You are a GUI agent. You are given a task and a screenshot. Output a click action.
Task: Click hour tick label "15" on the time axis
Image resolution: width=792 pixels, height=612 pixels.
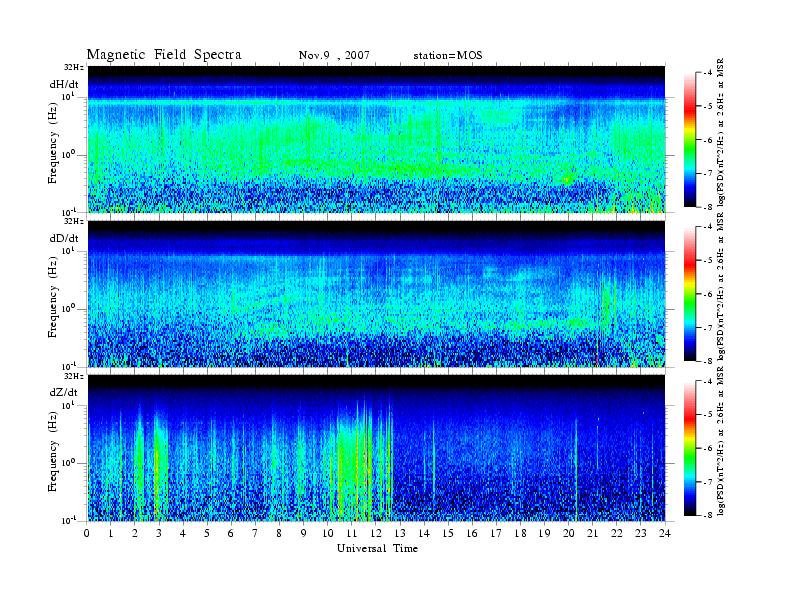point(448,534)
